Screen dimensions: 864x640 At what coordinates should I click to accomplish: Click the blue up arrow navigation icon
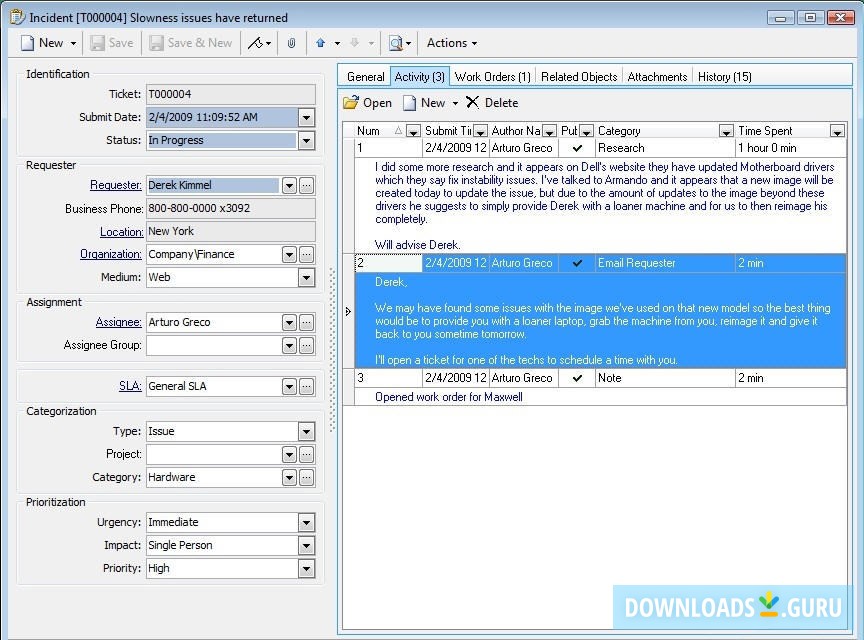(x=321, y=43)
